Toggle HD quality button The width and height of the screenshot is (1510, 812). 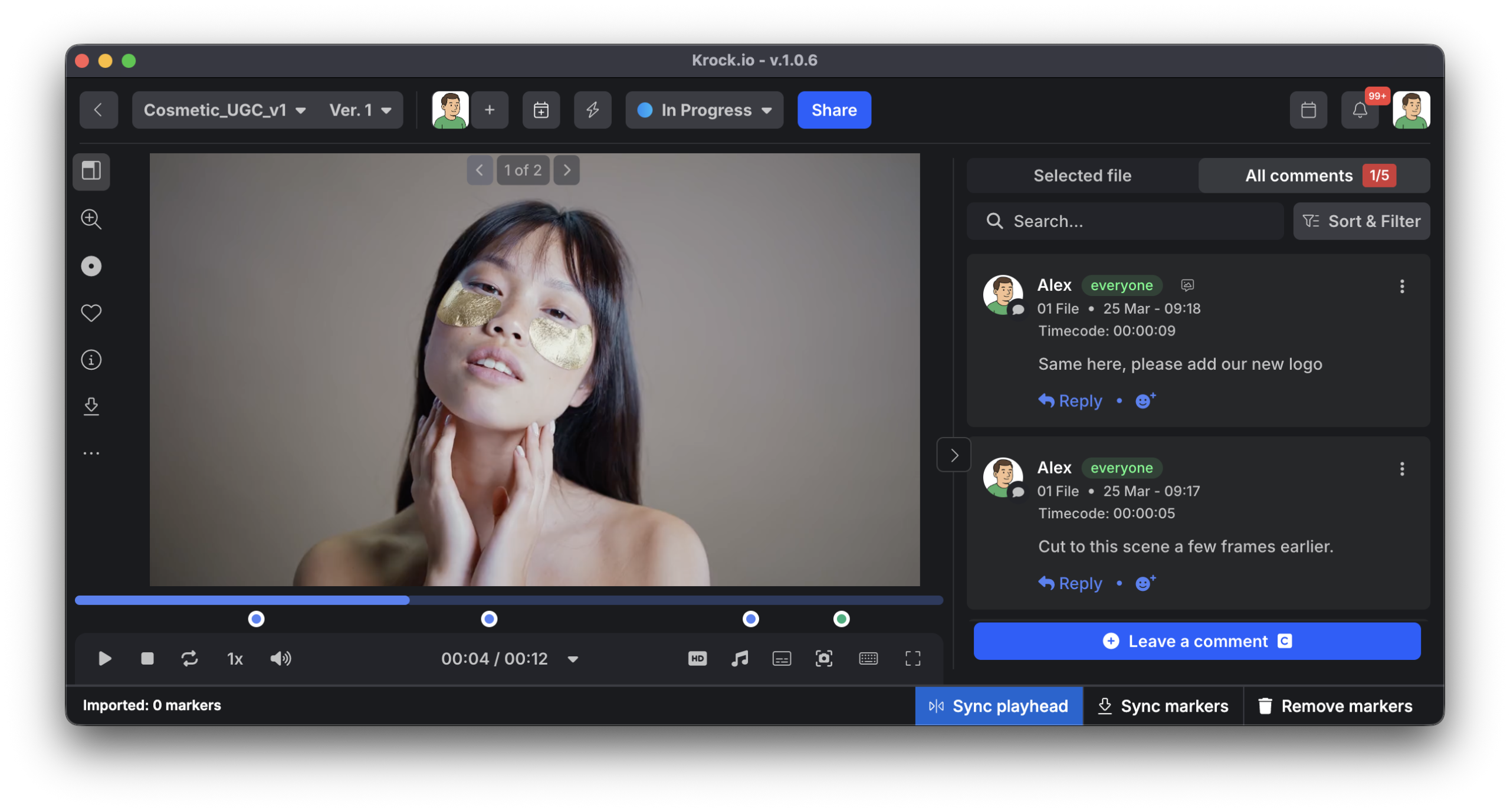697,658
